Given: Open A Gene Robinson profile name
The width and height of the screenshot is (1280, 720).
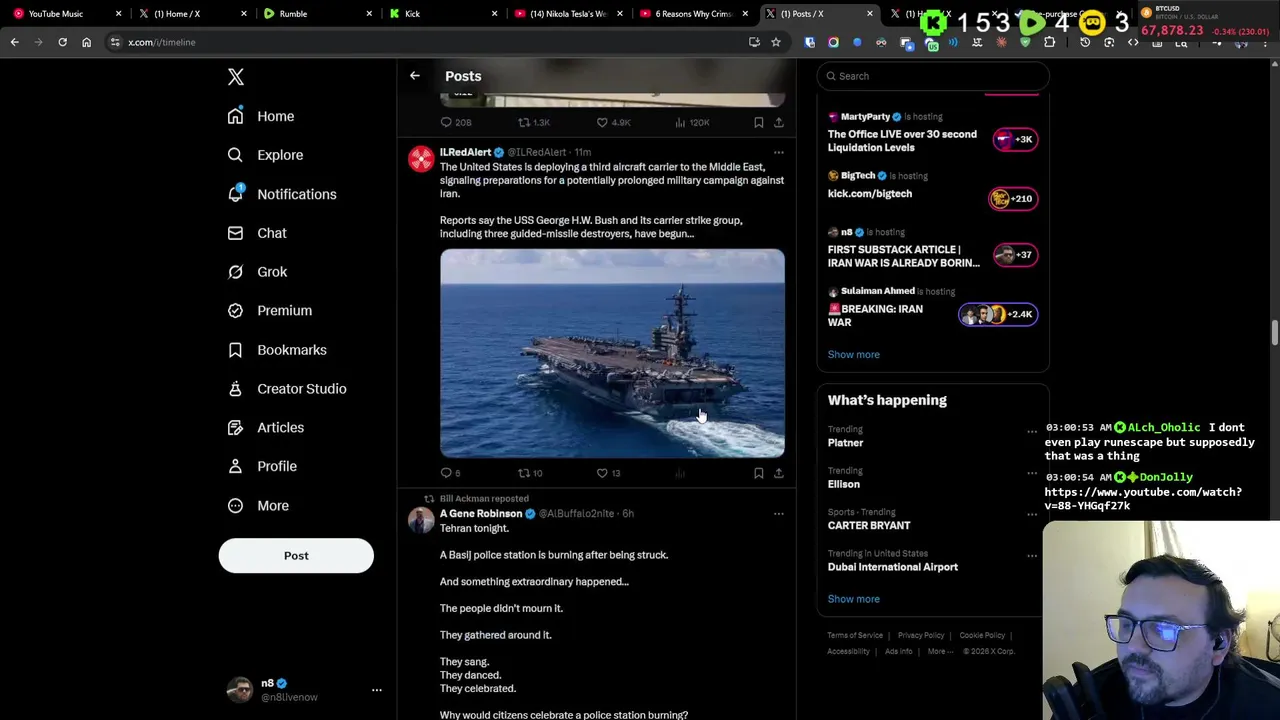Looking at the screenshot, I should (481, 513).
